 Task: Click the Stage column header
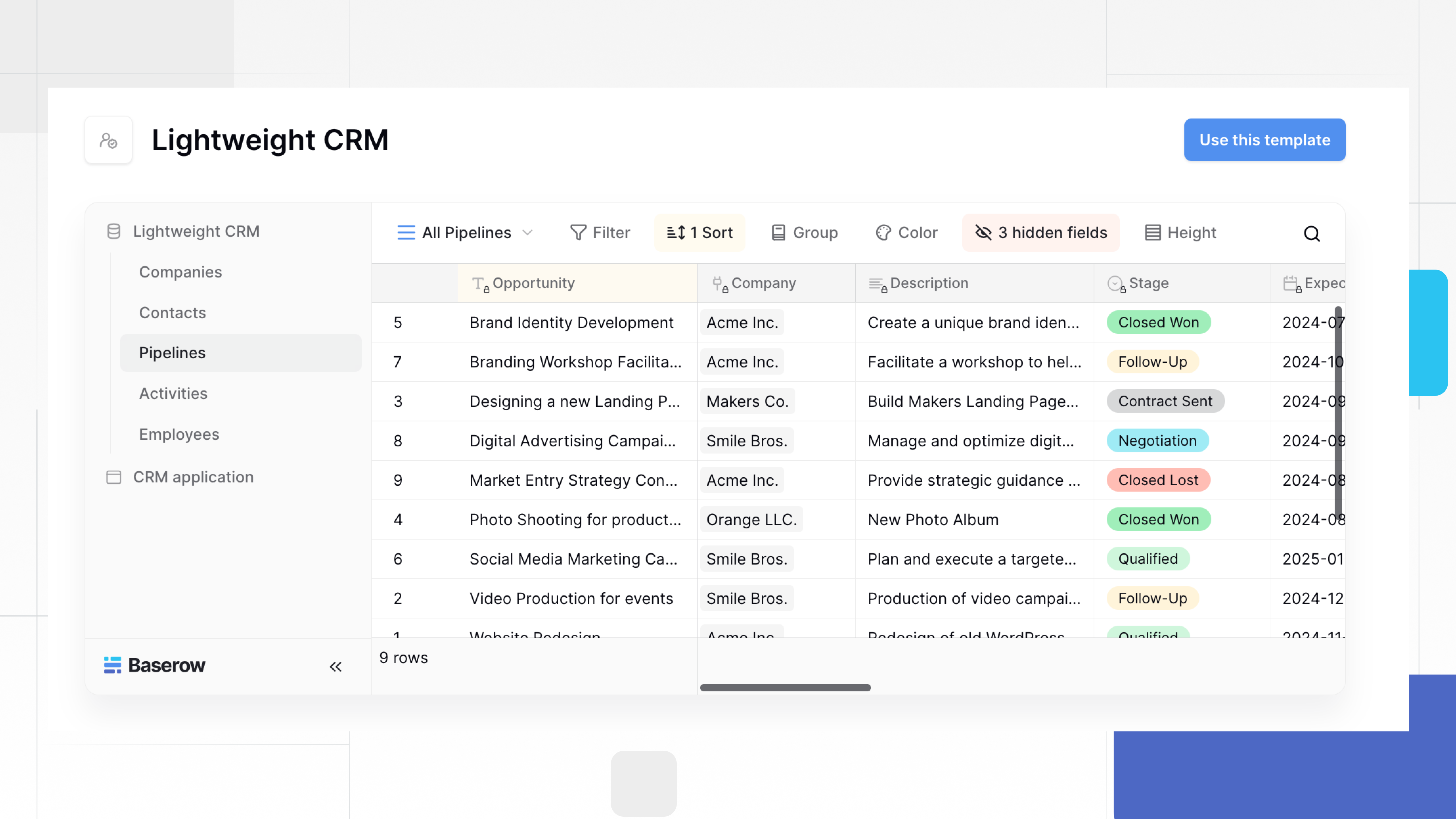pos(1182,283)
